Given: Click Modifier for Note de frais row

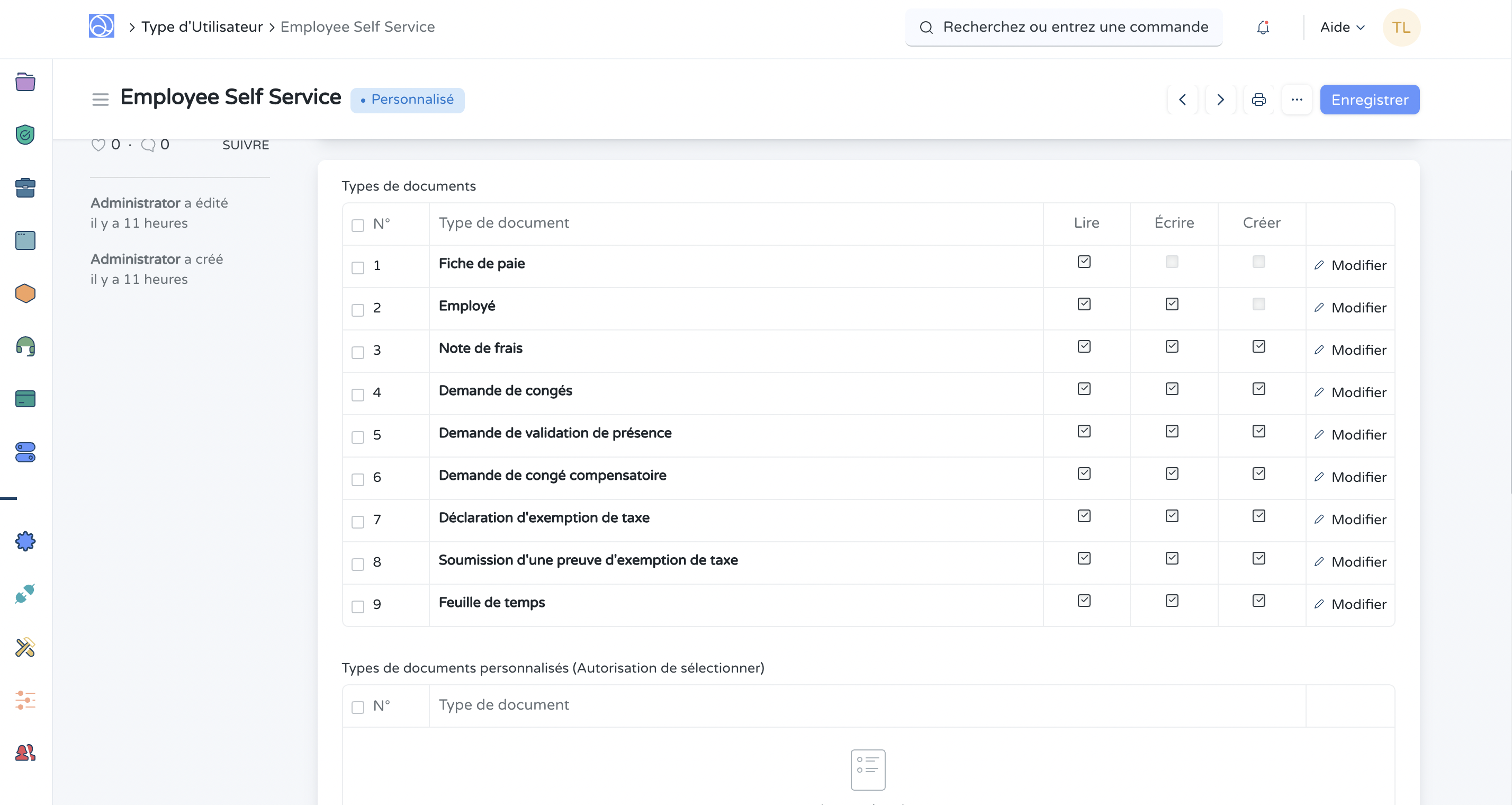Looking at the screenshot, I should point(1350,350).
